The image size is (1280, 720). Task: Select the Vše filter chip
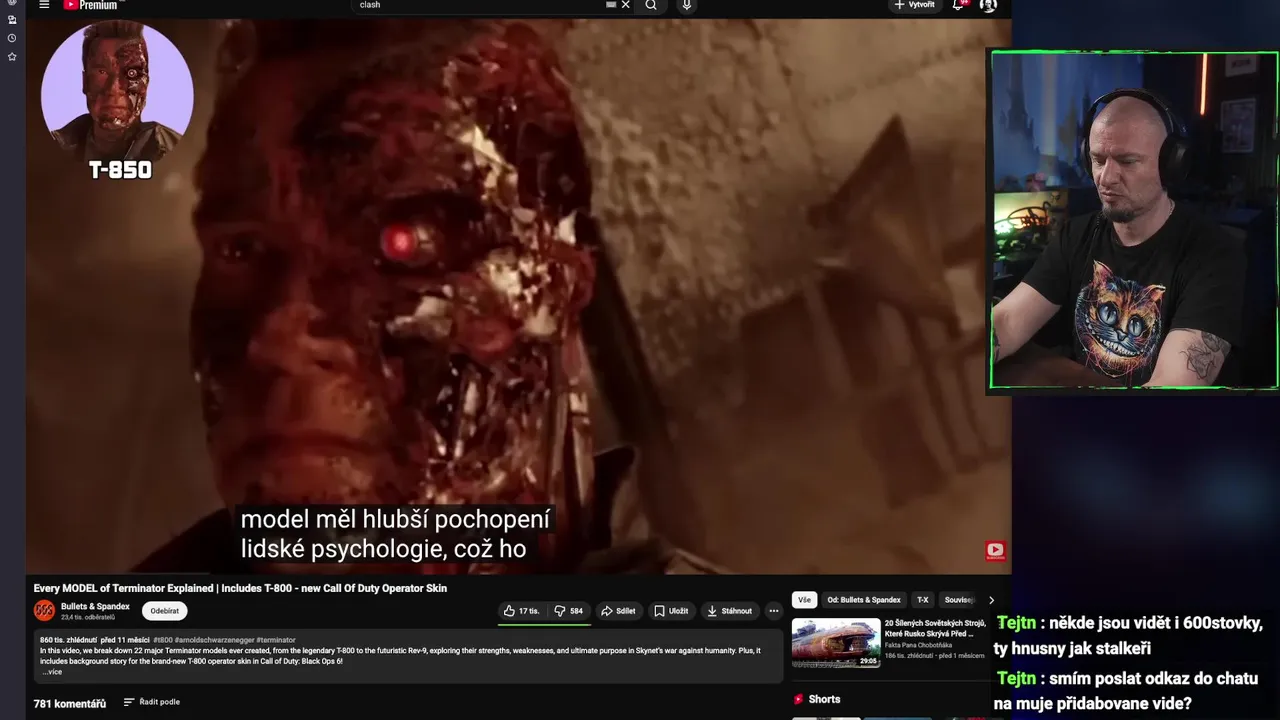(x=804, y=600)
